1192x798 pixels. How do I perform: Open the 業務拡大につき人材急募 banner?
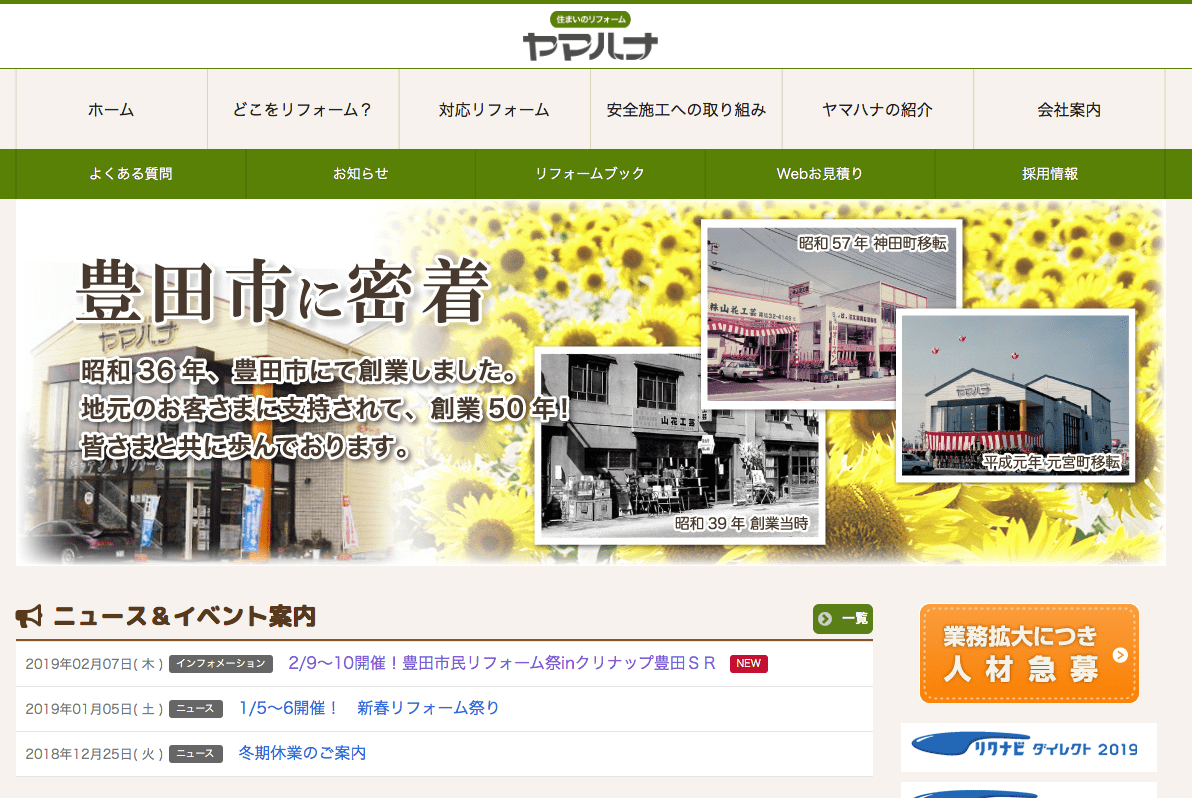1029,654
